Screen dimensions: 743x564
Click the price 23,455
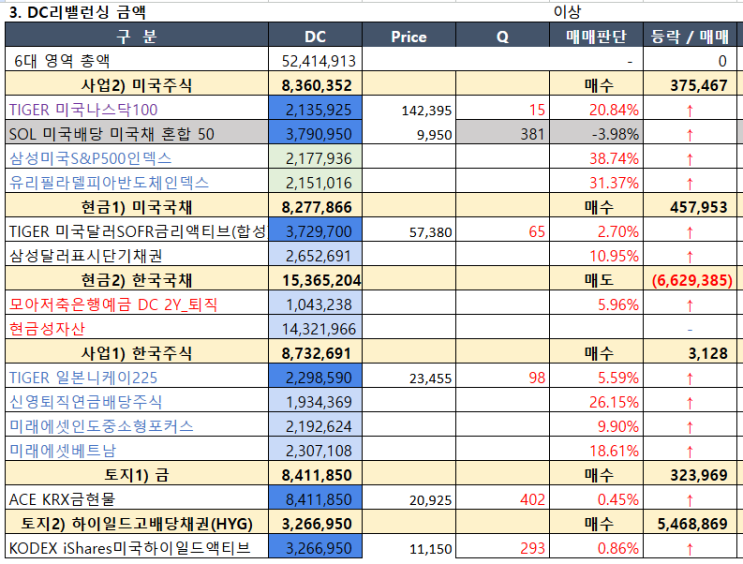[408, 377]
